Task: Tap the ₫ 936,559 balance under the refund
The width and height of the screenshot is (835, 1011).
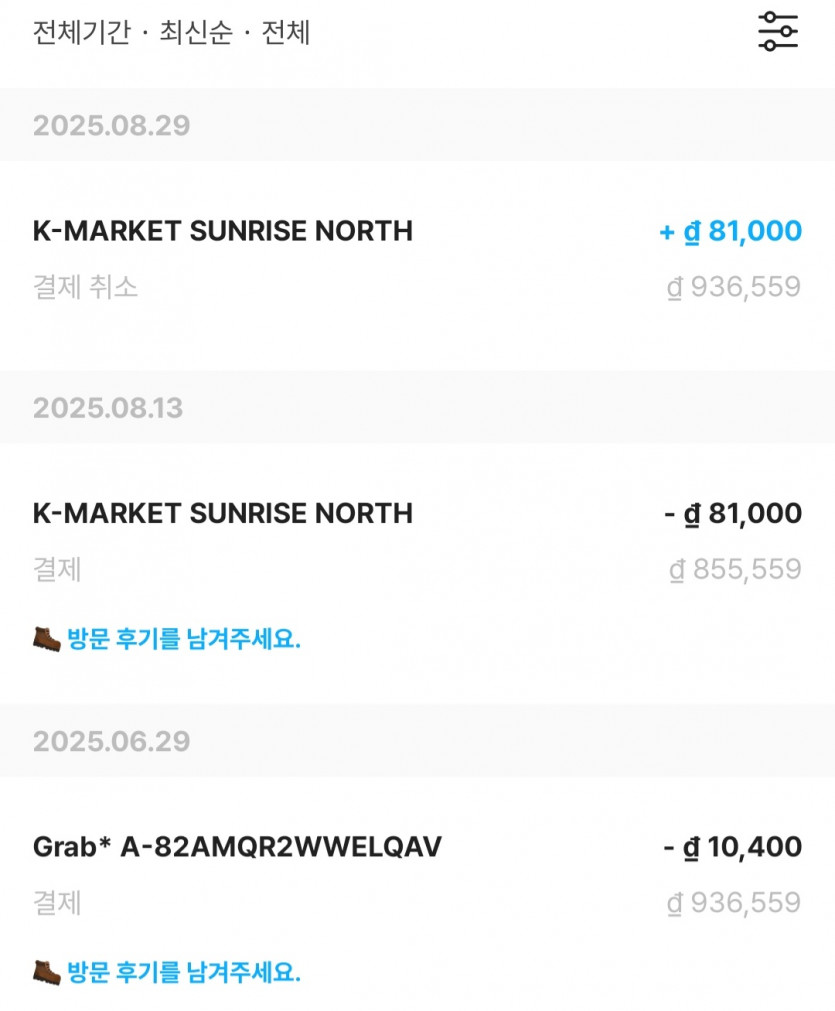Action: point(734,288)
